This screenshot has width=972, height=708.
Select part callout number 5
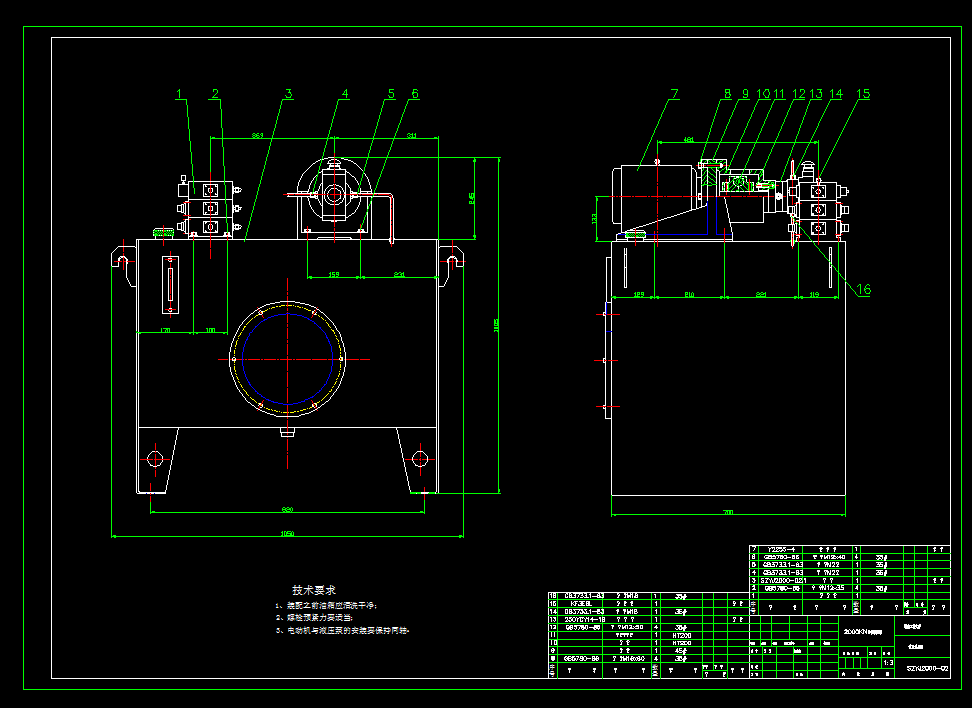click(x=391, y=94)
